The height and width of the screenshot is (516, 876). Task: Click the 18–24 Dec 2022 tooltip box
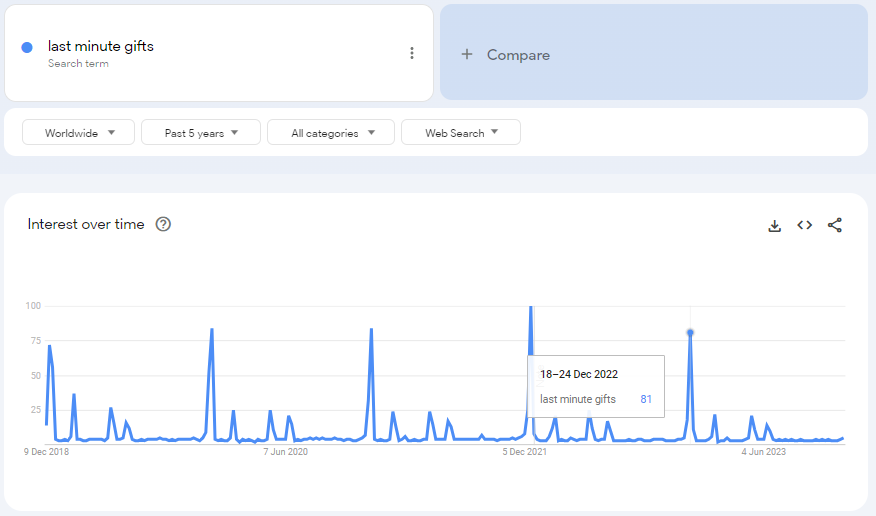596,387
